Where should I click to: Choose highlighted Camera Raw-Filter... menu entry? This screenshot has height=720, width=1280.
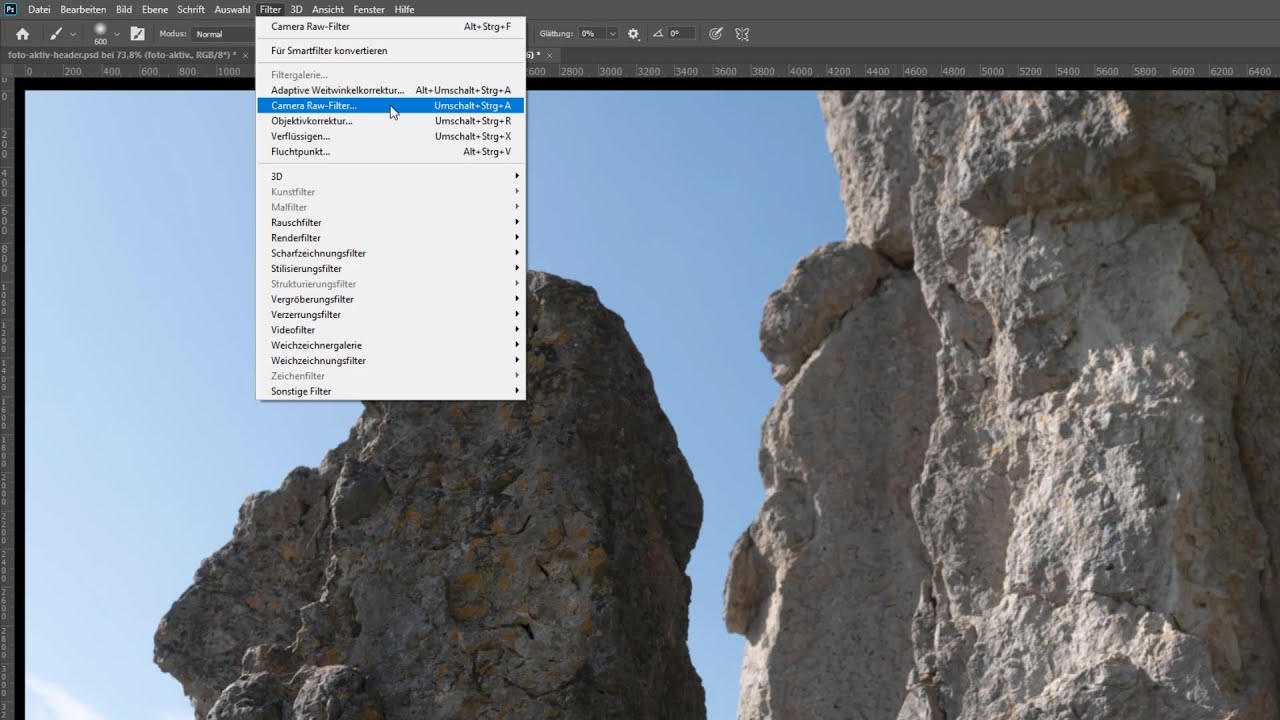[x=390, y=105]
